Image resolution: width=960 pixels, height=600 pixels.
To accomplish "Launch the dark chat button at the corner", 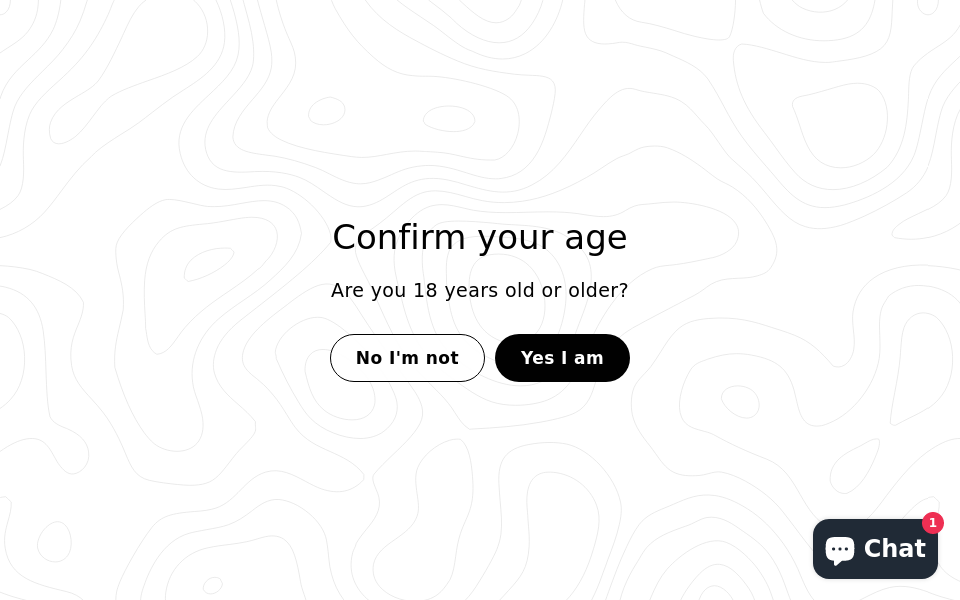I will 875,549.
